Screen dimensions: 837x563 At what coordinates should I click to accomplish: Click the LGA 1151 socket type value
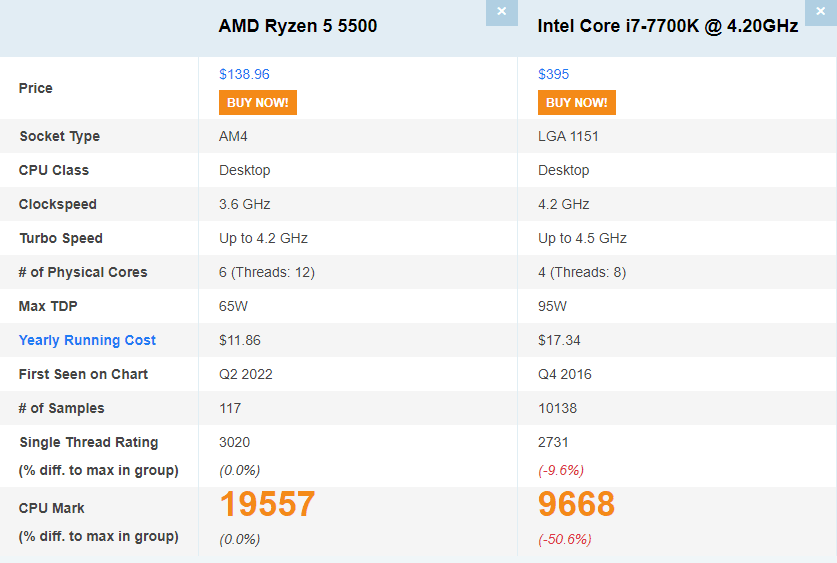point(568,136)
